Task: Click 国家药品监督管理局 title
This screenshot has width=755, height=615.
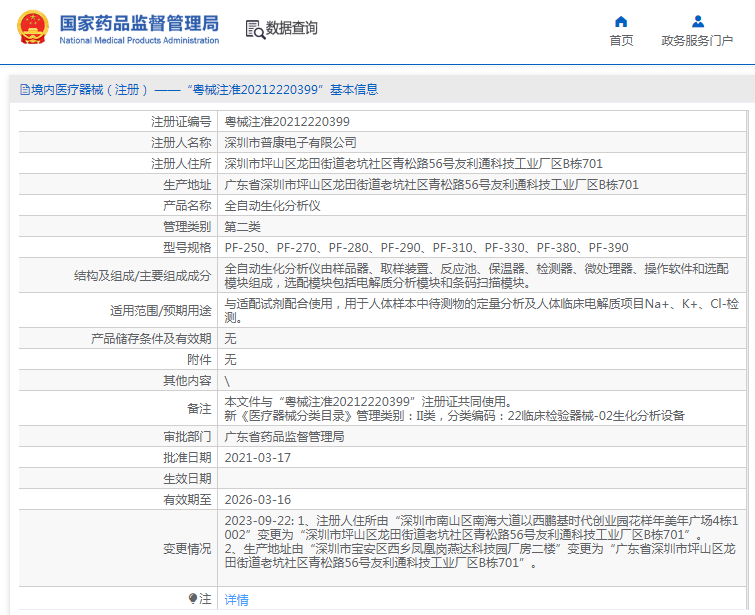Action: [x=139, y=23]
